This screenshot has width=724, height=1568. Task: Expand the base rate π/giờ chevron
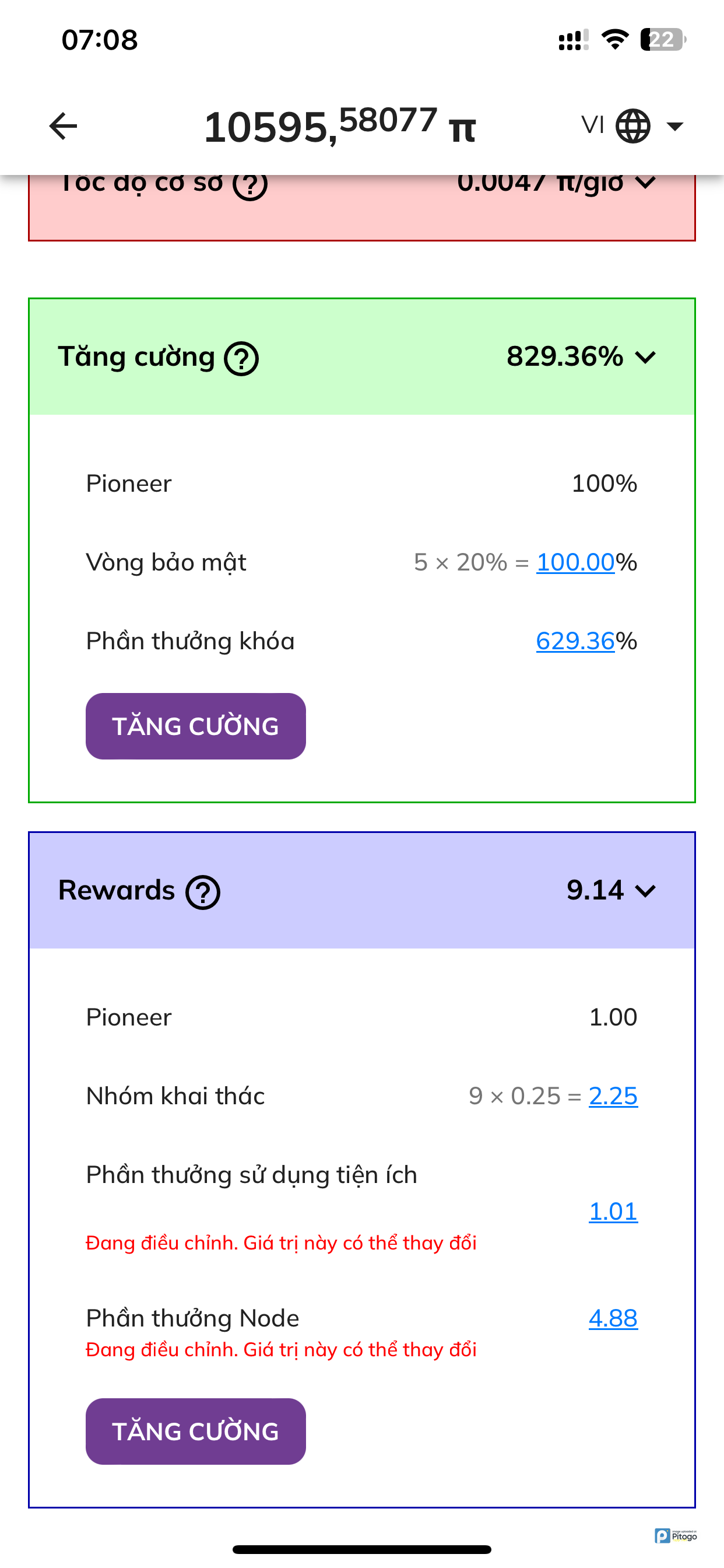pos(645,183)
